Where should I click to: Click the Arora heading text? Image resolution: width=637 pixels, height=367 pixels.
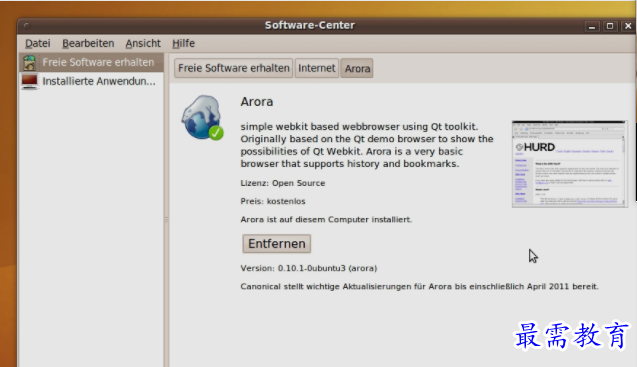257,102
